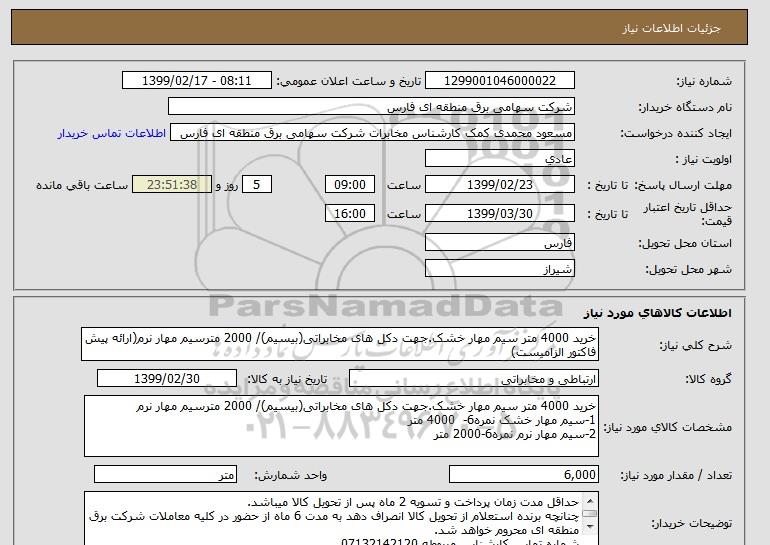Click general need description text box
Image resolution: width=770 pixels, height=545 pixels.
point(340,345)
